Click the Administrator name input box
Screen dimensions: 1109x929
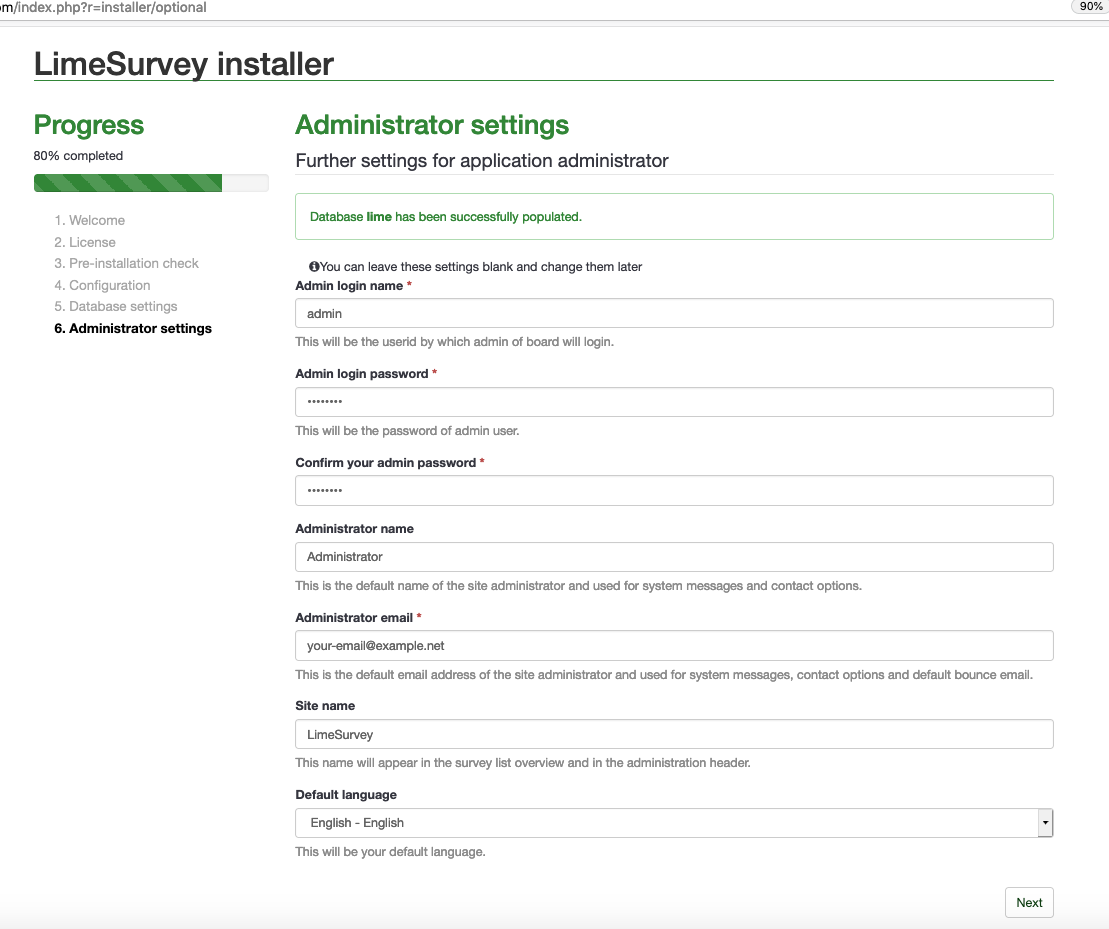coord(674,557)
